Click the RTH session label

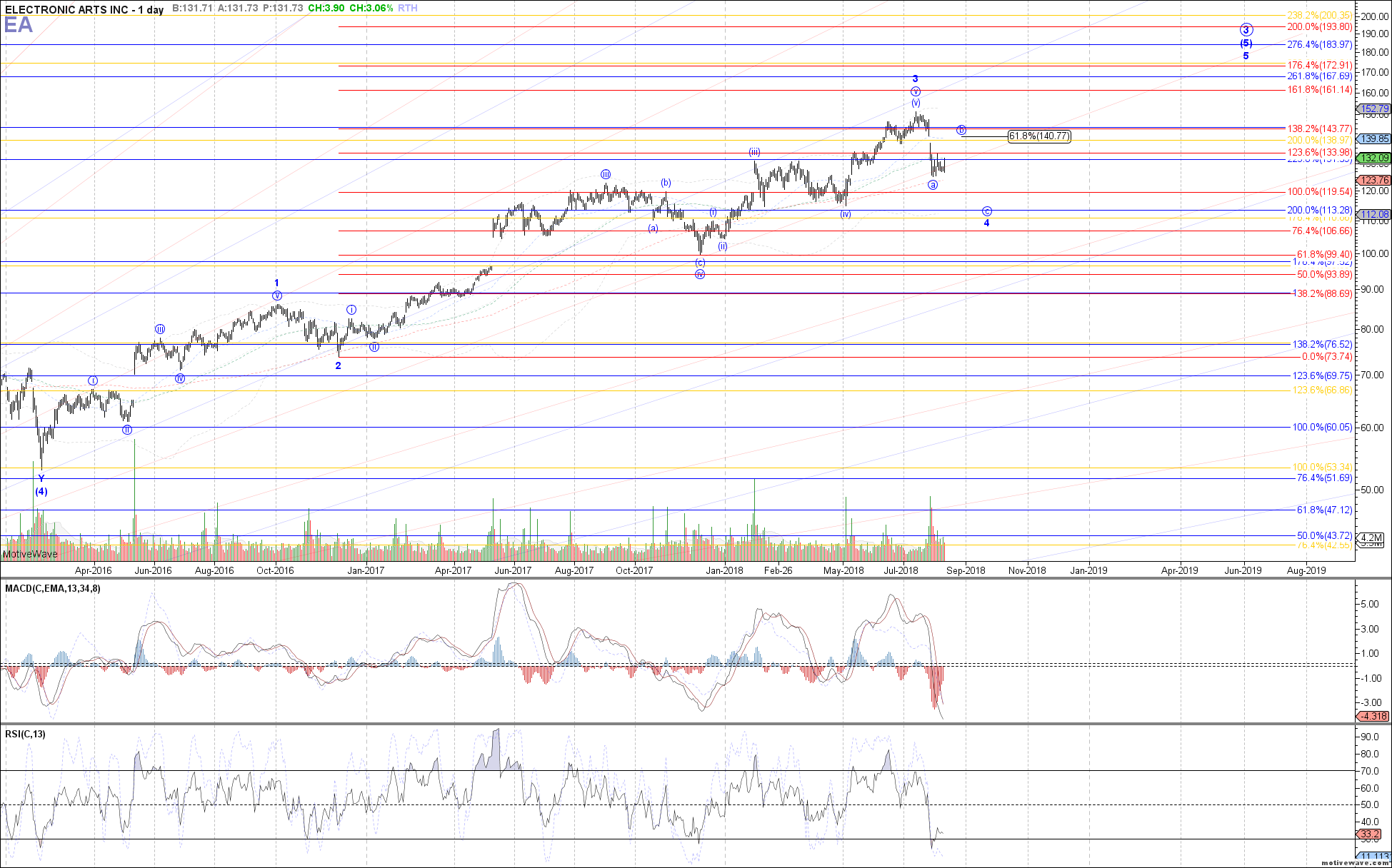[x=408, y=8]
